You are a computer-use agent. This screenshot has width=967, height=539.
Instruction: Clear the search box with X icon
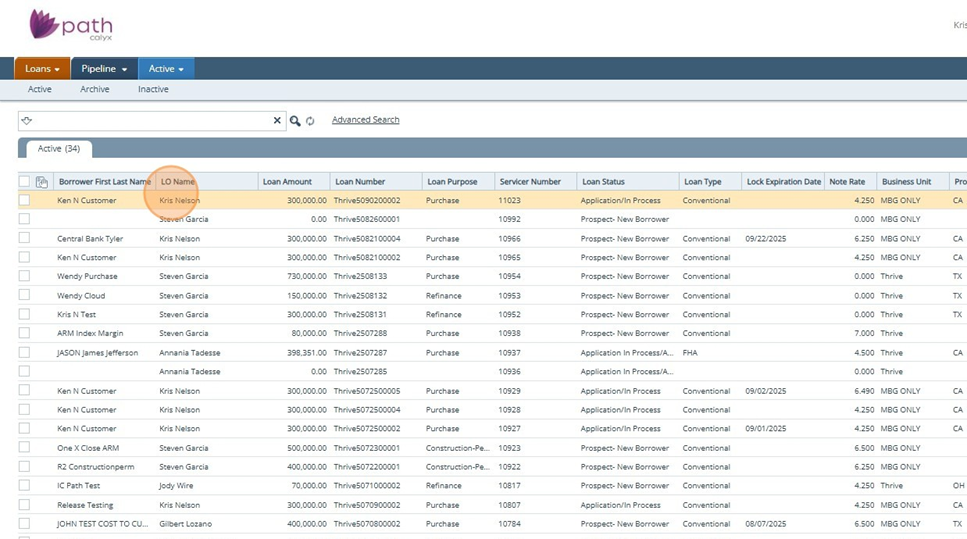click(x=277, y=121)
